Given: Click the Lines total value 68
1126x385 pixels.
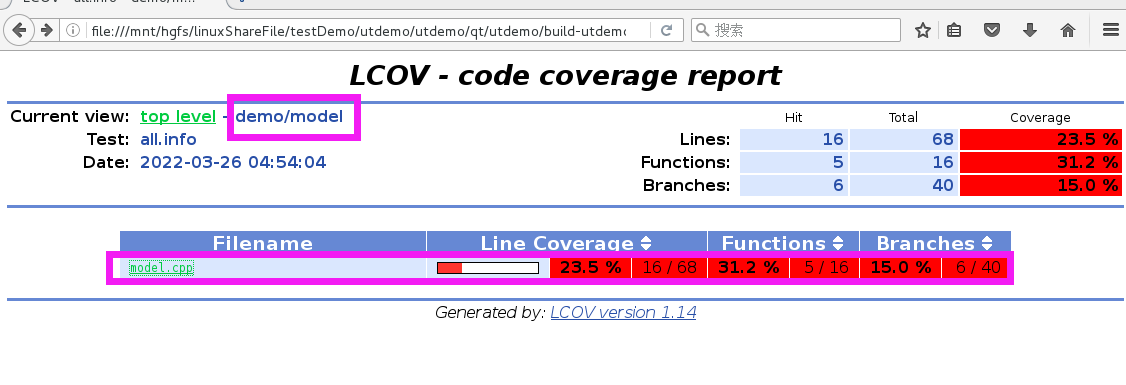Looking at the screenshot, I should pos(903,139).
